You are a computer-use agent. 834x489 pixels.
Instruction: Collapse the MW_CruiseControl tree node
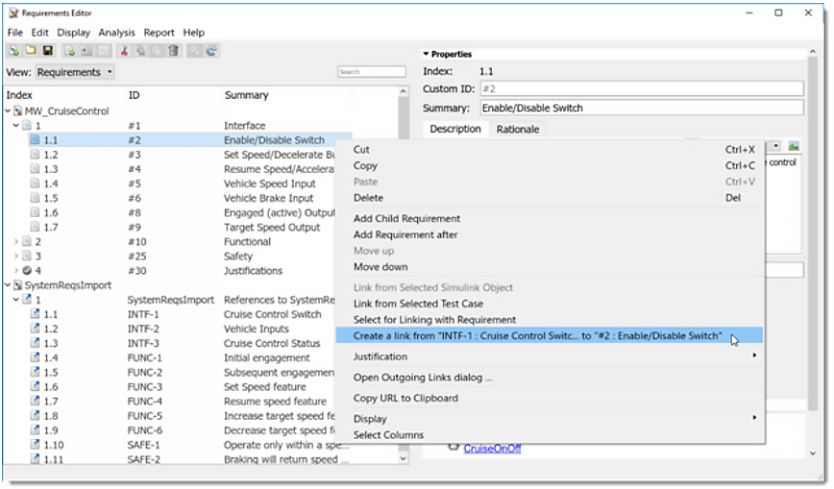pos(8,111)
